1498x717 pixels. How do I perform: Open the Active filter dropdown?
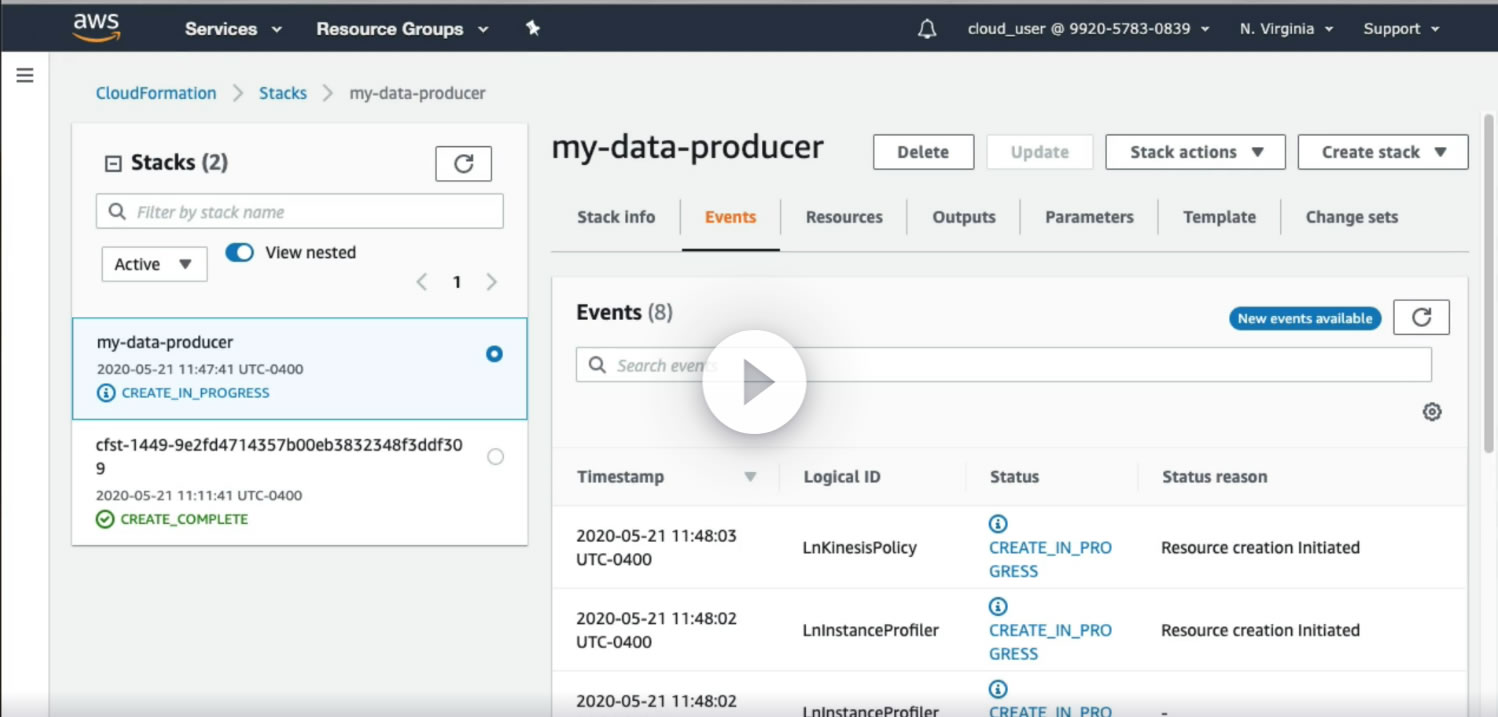[154, 264]
